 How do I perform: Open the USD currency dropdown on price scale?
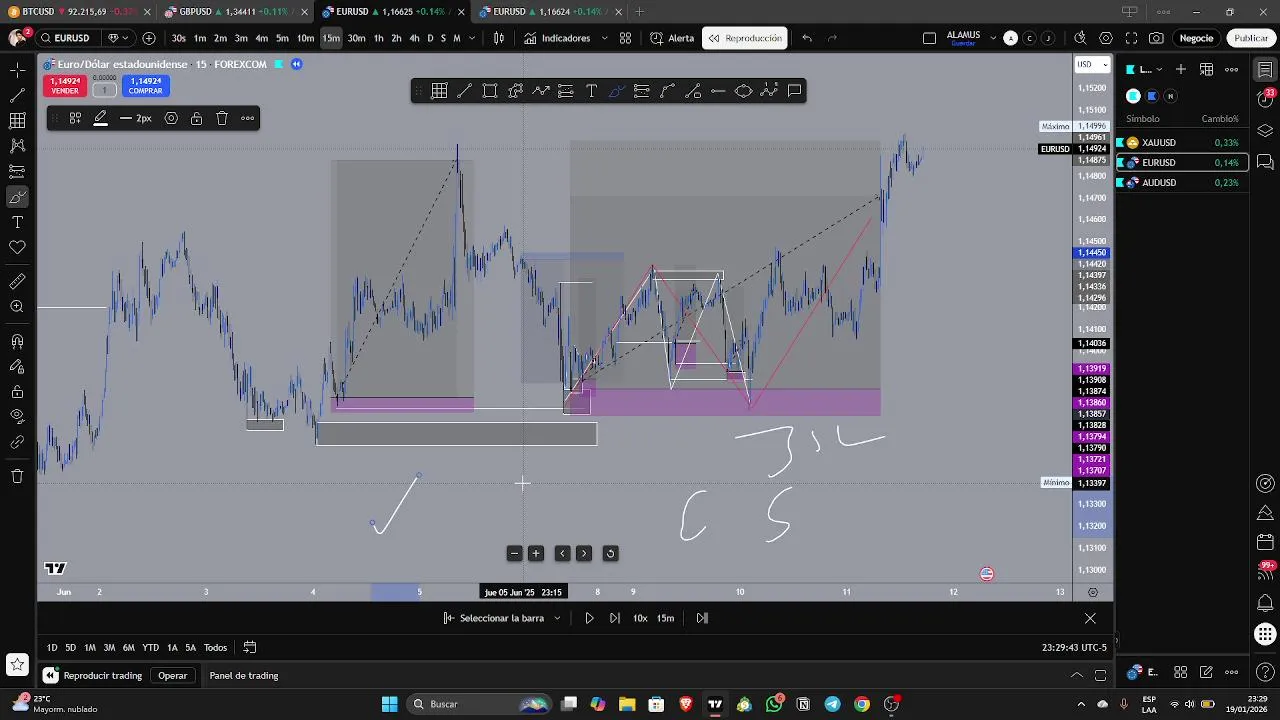point(1092,64)
